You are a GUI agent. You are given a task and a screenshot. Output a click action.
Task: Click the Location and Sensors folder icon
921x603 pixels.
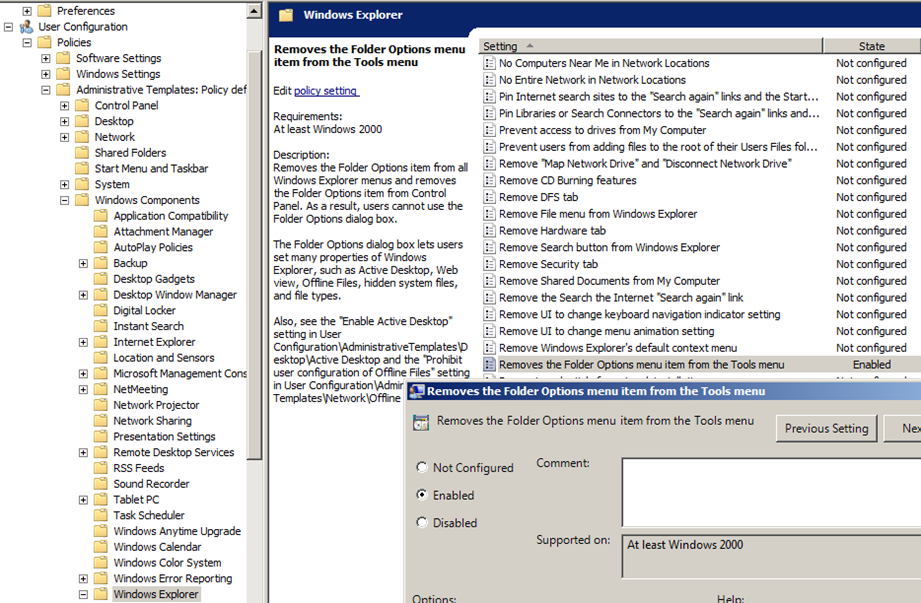(101, 358)
